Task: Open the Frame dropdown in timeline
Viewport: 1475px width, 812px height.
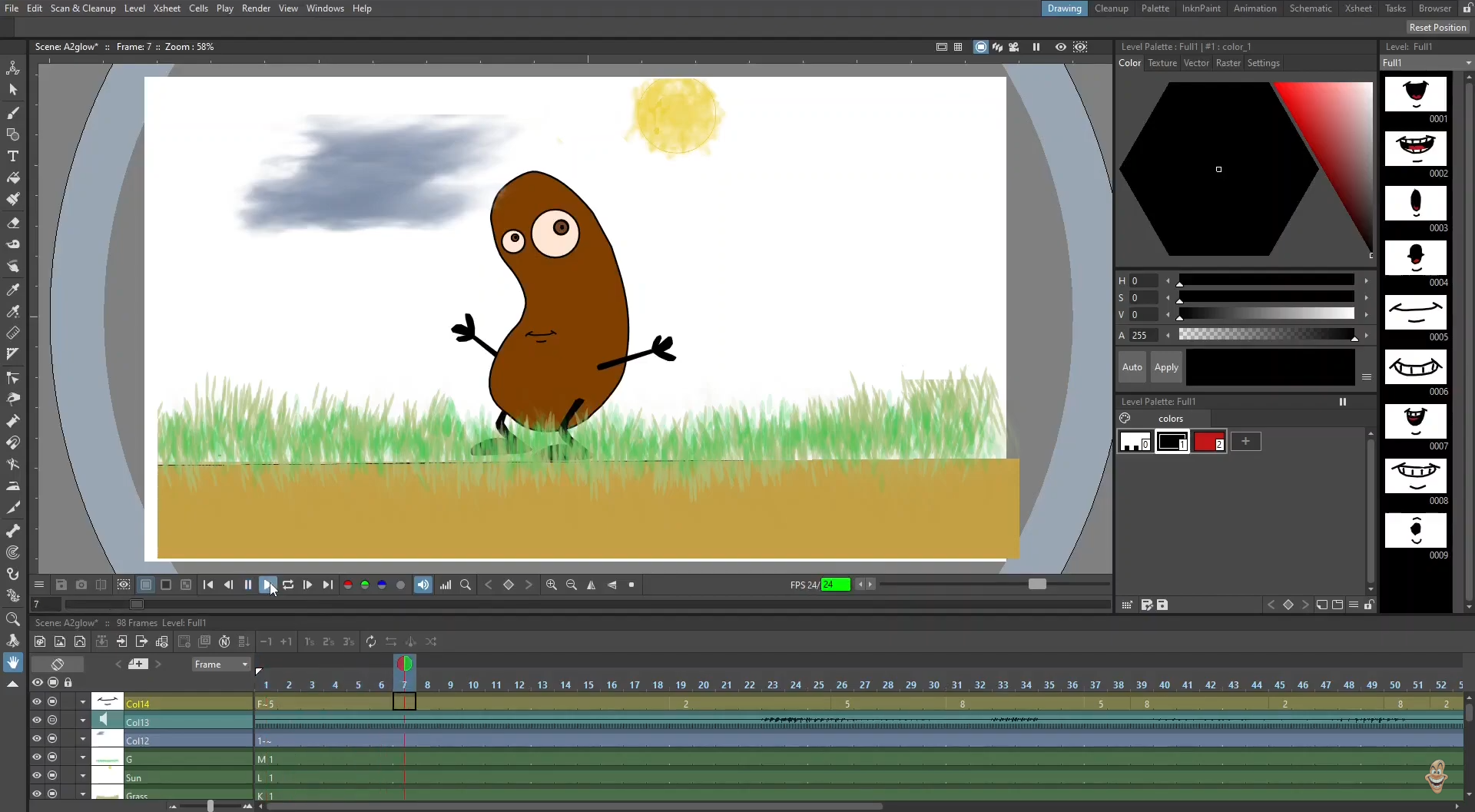Action: tap(221, 665)
